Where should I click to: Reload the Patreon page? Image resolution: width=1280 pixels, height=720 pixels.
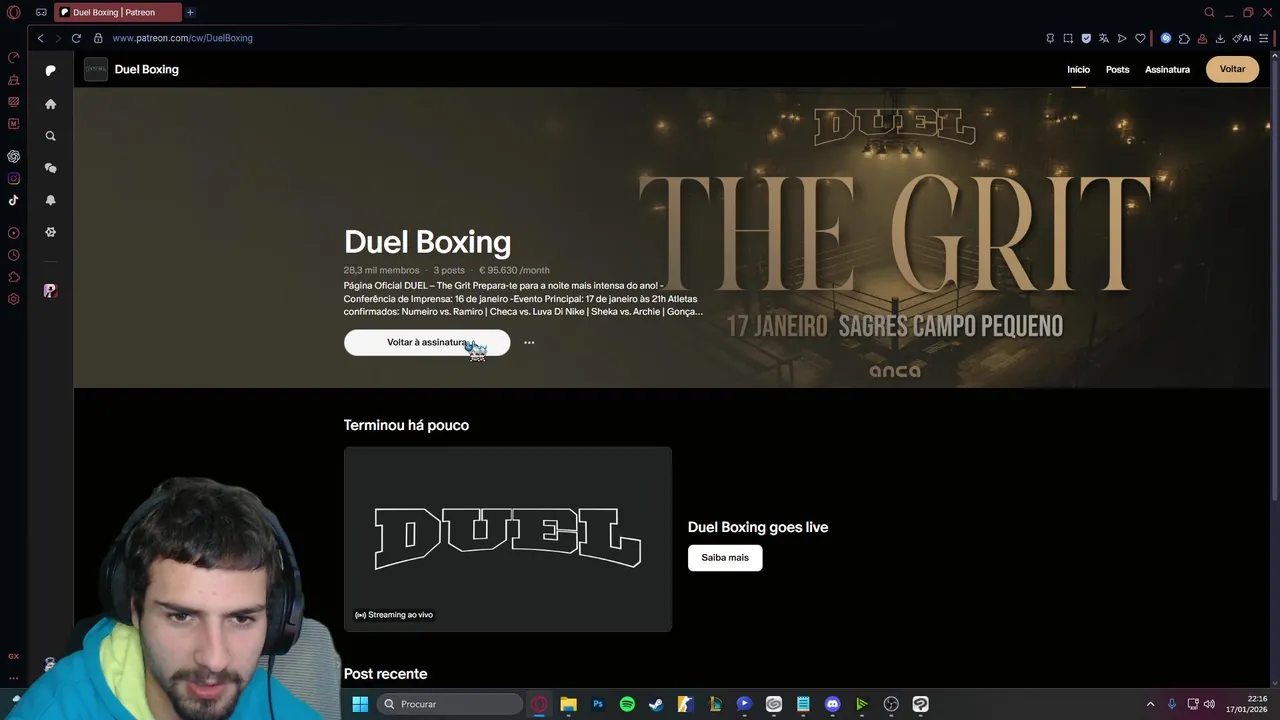pos(76,38)
